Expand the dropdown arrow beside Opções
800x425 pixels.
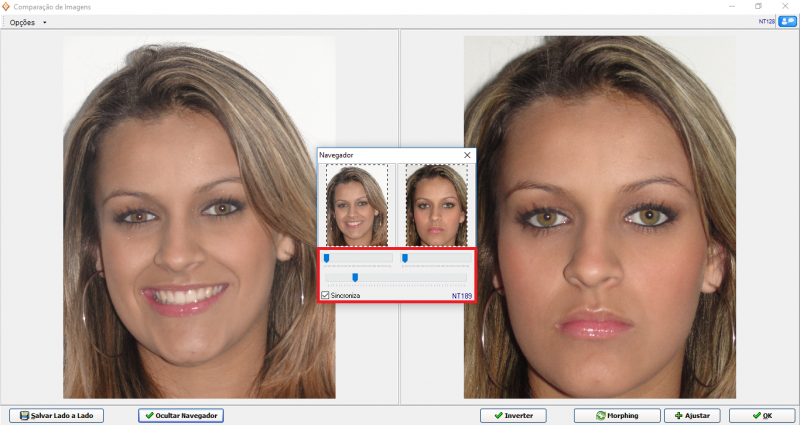45,22
